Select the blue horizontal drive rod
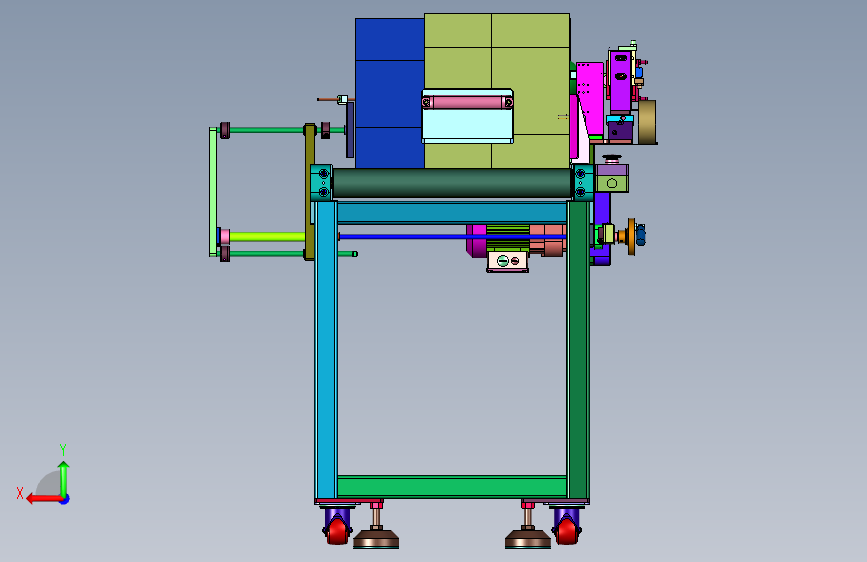This screenshot has height=562, width=867. [452, 236]
